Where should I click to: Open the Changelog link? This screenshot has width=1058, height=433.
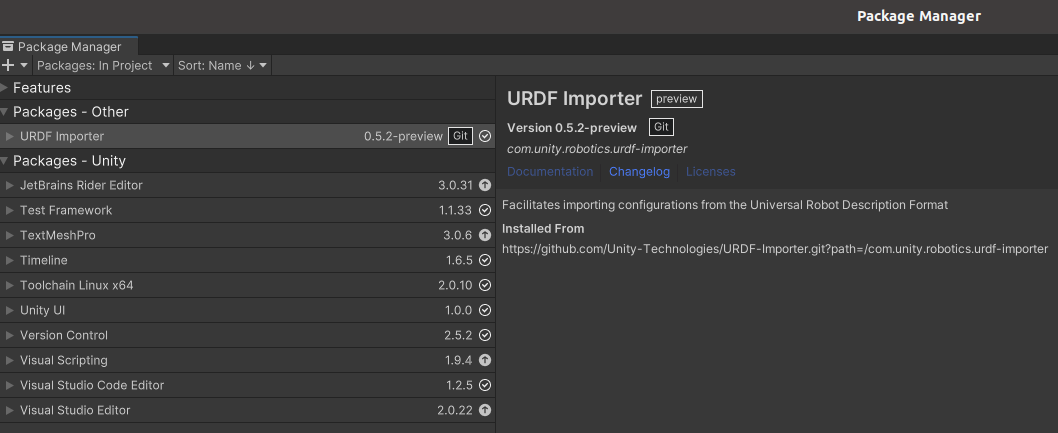[x=640, y=171]
